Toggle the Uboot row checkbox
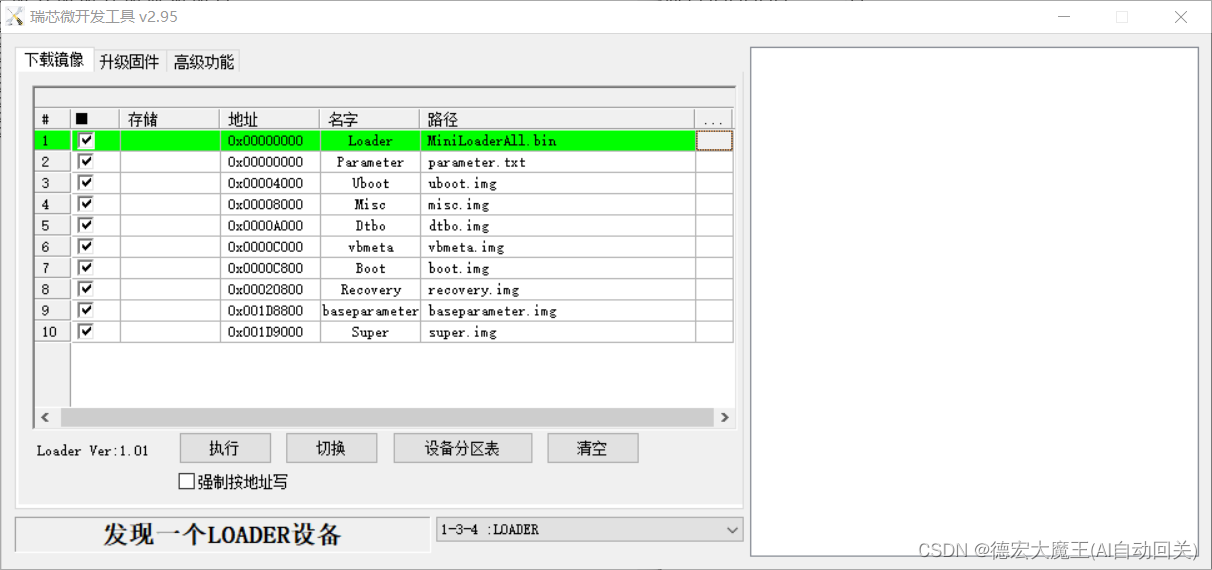This screenshot has height=570, width=1212. 86,183
